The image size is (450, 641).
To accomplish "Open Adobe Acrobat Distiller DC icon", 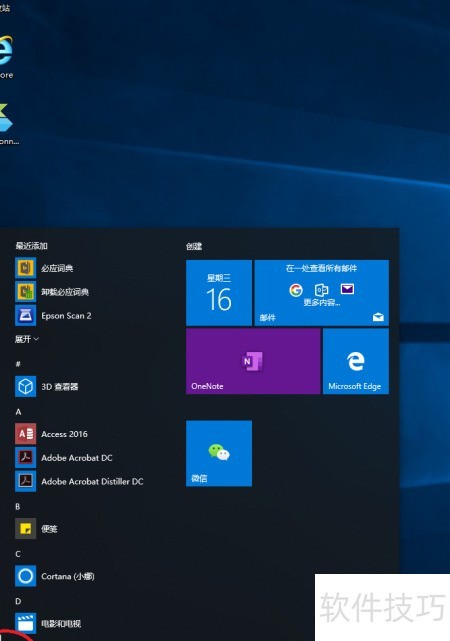I will coord(25,481).
